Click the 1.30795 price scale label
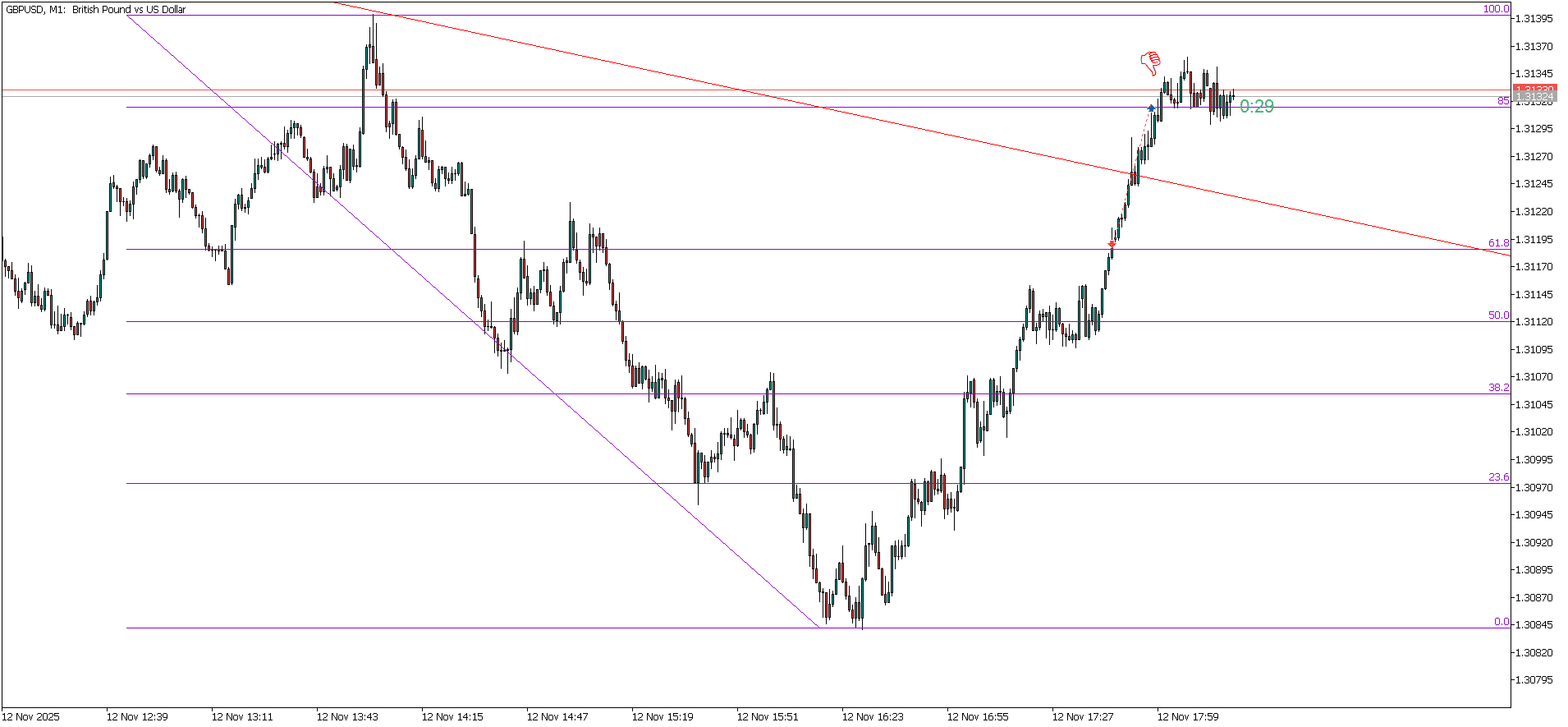The height and width of the screenshot is (727, 1568). [1533, 680]
